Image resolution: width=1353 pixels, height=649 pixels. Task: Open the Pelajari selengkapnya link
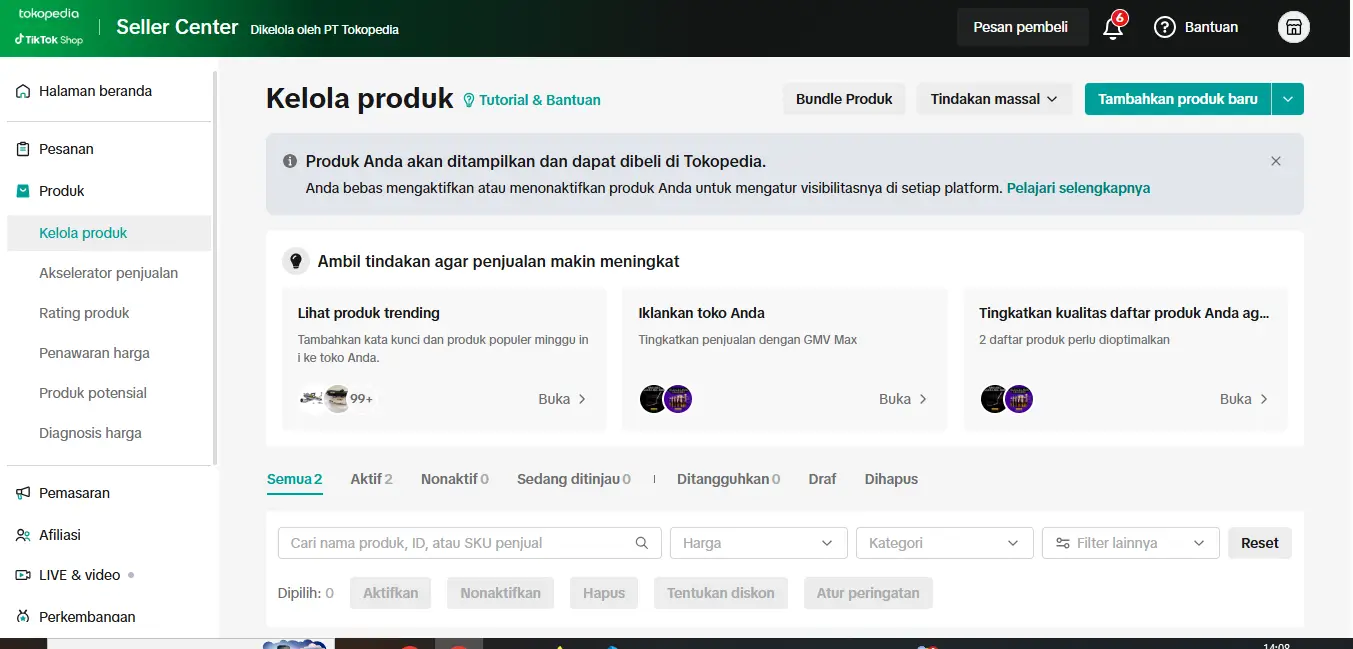tap(1078, 188)
